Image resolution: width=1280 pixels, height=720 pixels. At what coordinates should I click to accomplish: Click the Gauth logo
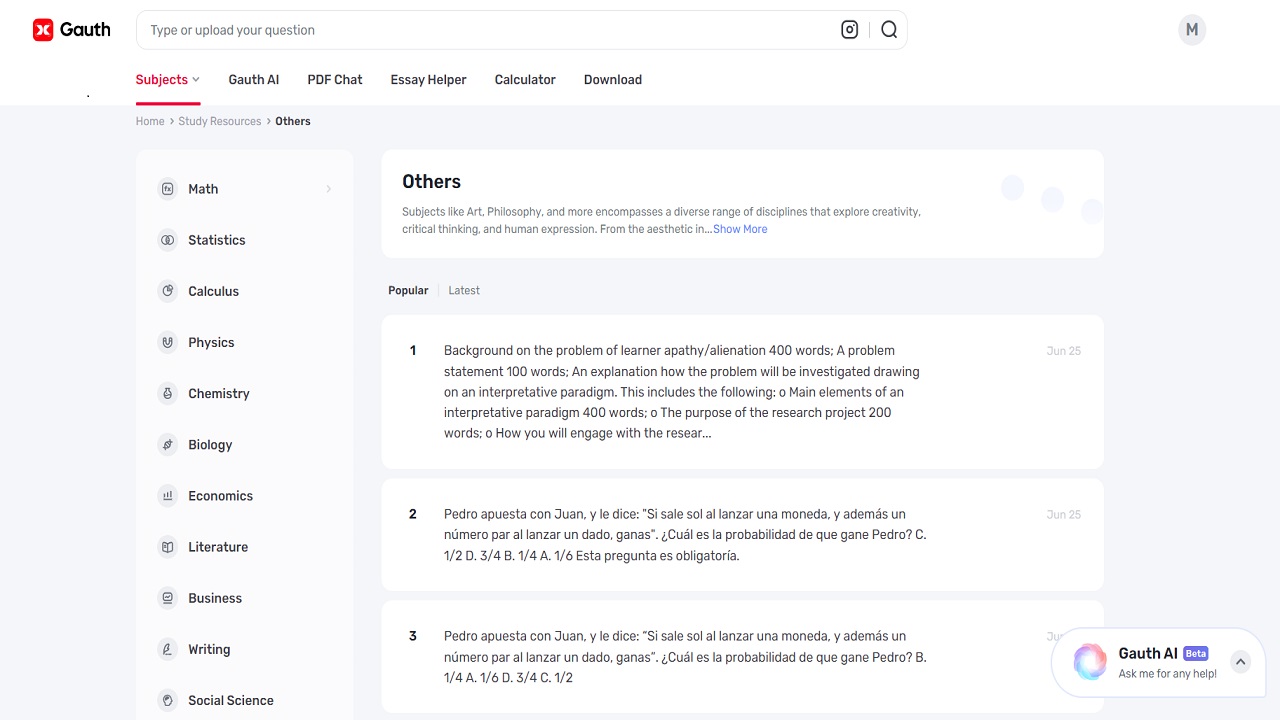click(70, 29)
